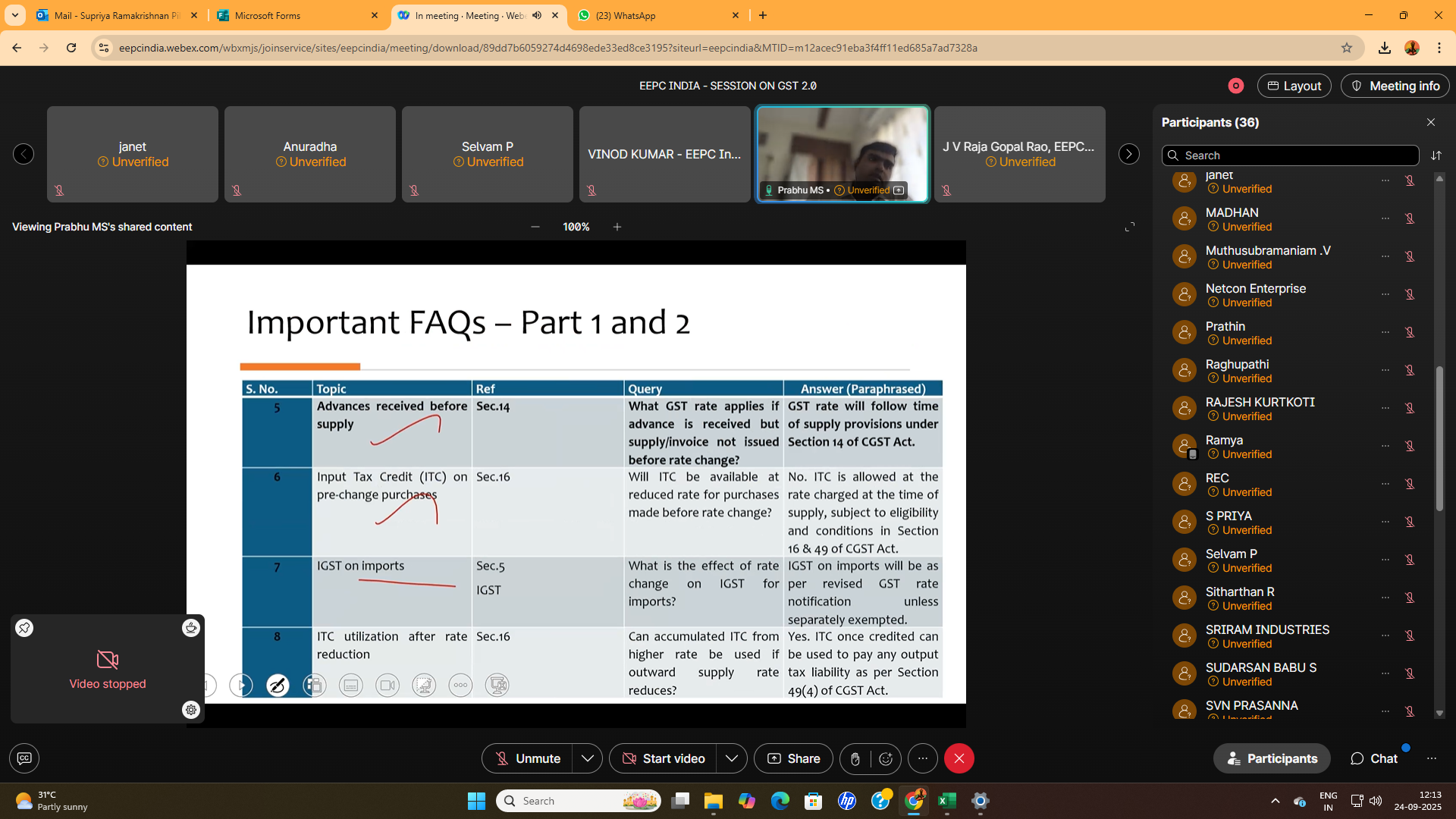Image resolution: width=1456 pixels, height=819 pixels.
Task: Open the reactions emoji icon
Action: coord(886,758)
